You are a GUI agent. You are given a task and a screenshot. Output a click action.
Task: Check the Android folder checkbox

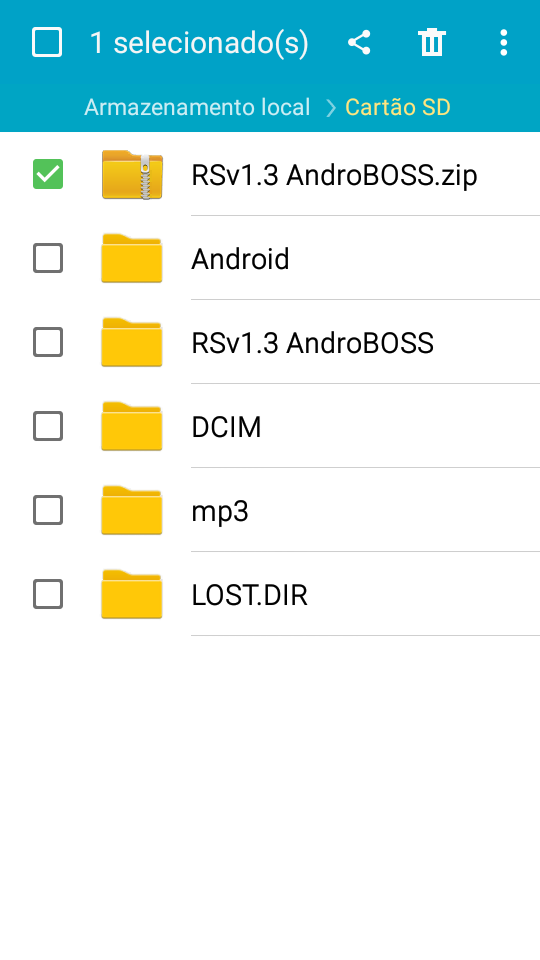point(48,258)
